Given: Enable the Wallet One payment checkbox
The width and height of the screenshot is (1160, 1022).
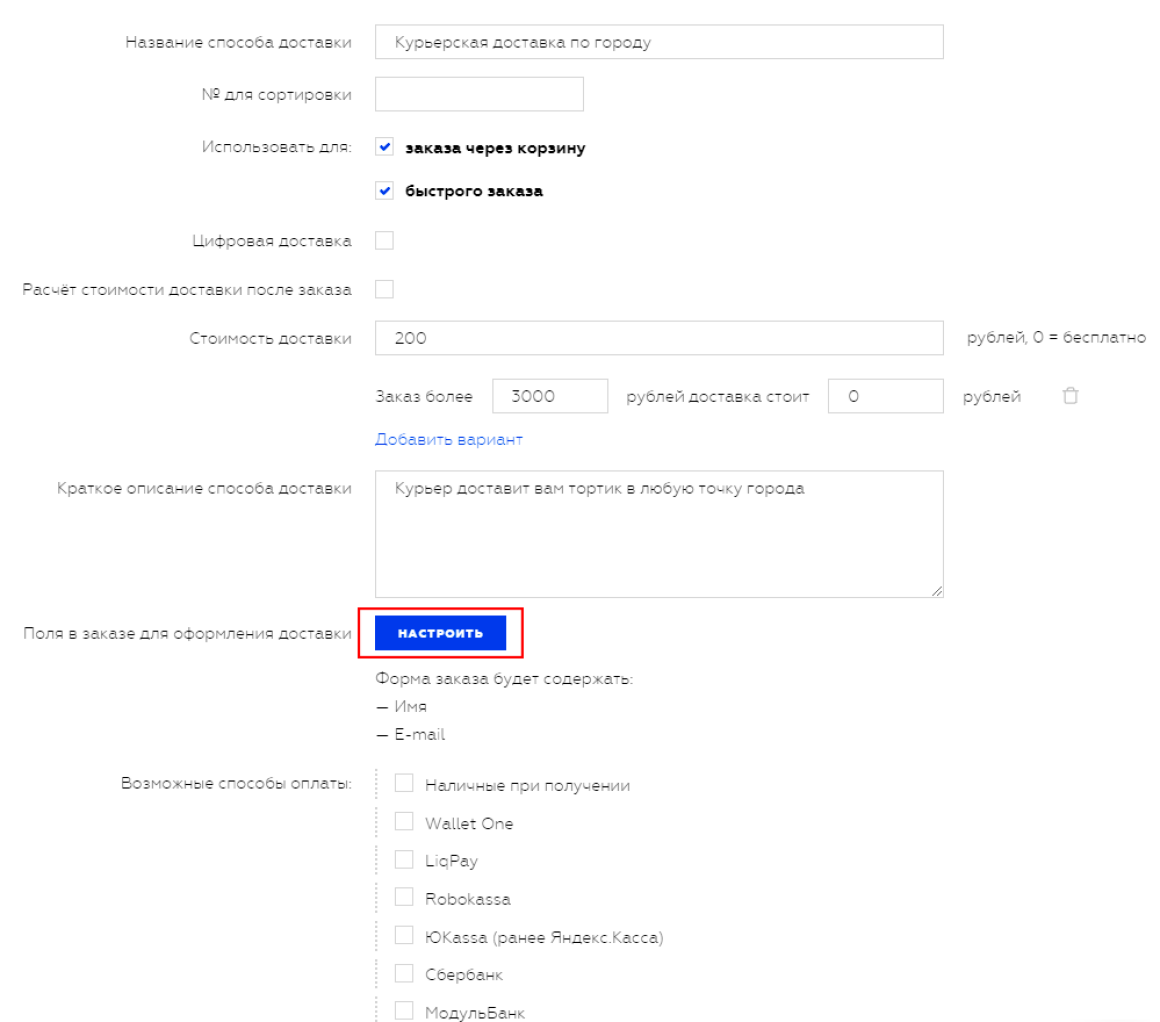Looking at the screenshot, I should (x=404, y=821).
